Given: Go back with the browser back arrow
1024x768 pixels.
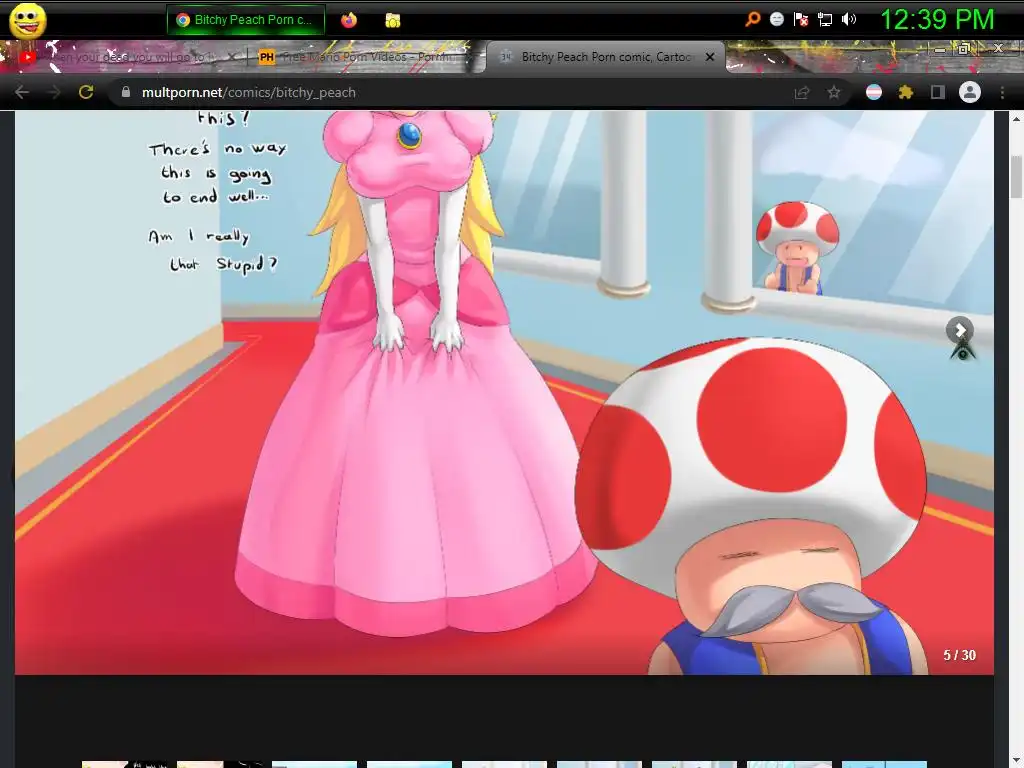Looking at the screenshot, I should 22,92.
